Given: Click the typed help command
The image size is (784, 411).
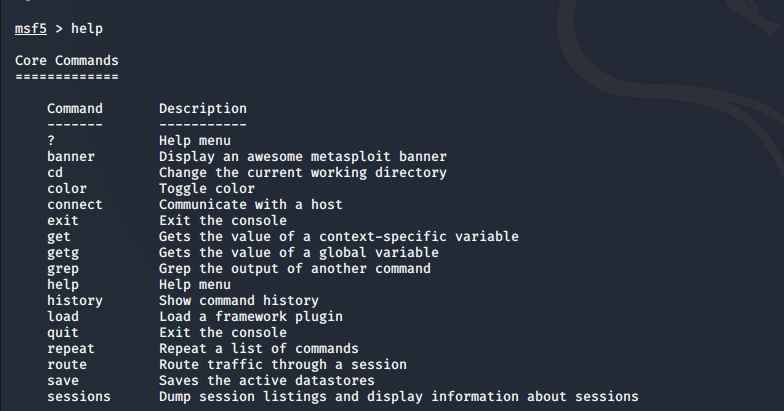Looking at the screenshot, I should (x=86, y=28).
